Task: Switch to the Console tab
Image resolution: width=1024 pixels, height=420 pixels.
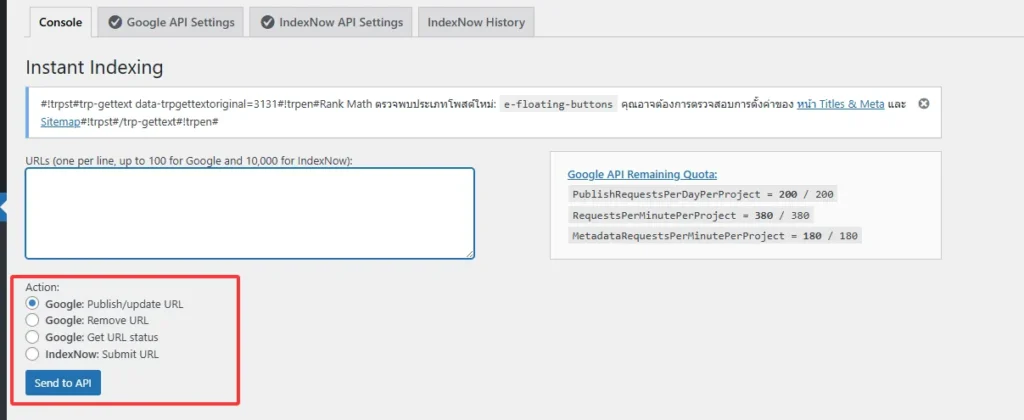Action: (59, 22)
